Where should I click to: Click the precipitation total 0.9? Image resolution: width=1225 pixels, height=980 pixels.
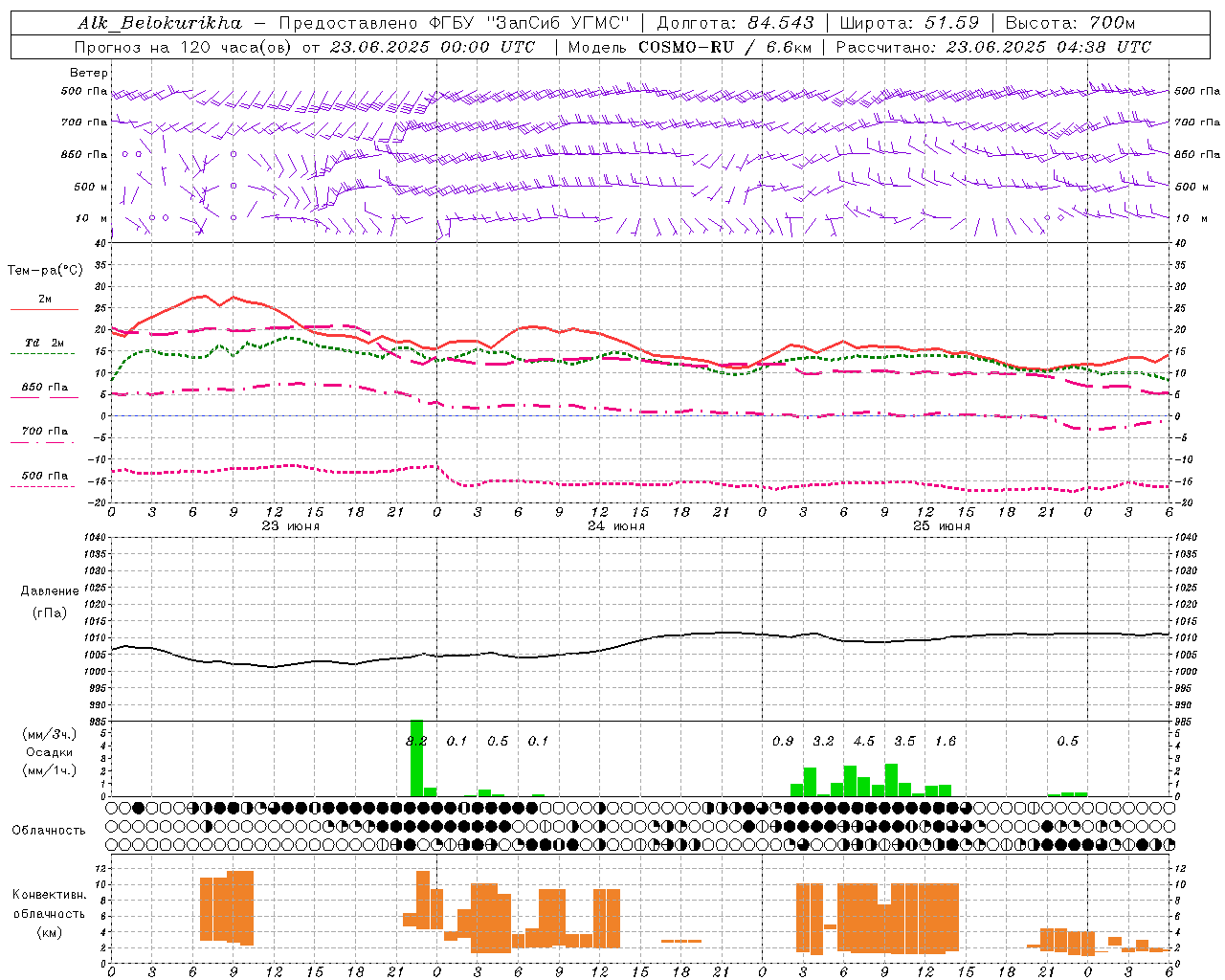coord(783,742)
